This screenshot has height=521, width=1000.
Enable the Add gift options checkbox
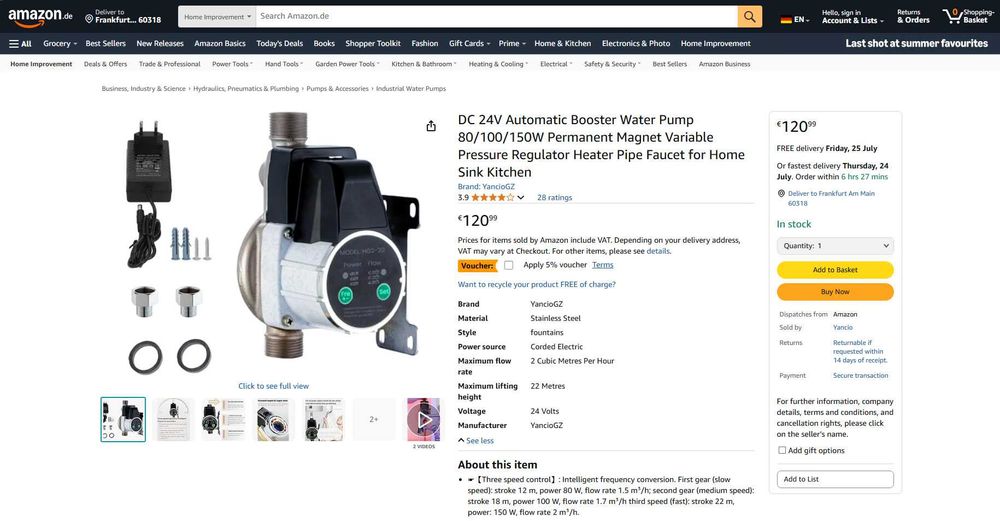coord(782,450)
